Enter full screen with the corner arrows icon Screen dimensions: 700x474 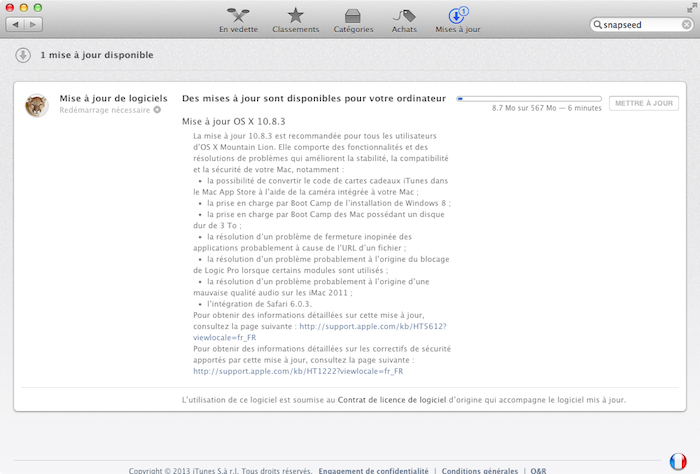[x=690, y=7]
